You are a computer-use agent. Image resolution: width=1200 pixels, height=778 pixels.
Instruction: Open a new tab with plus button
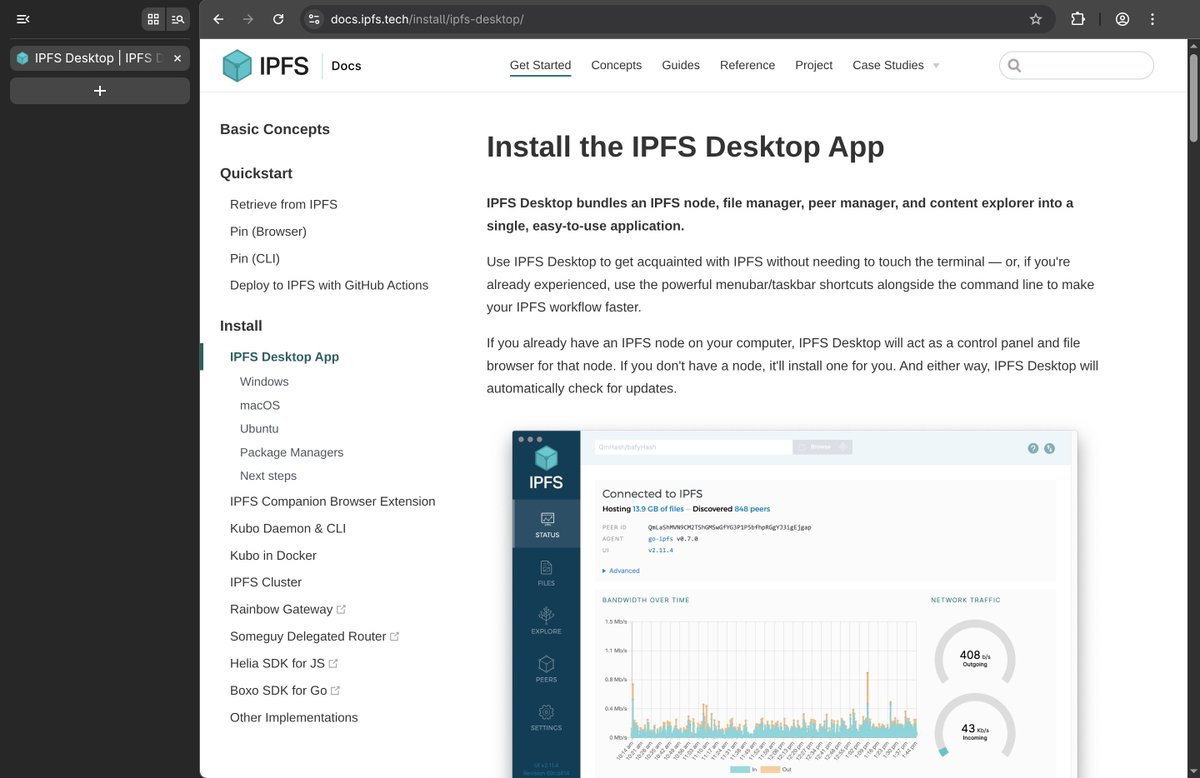100,91
